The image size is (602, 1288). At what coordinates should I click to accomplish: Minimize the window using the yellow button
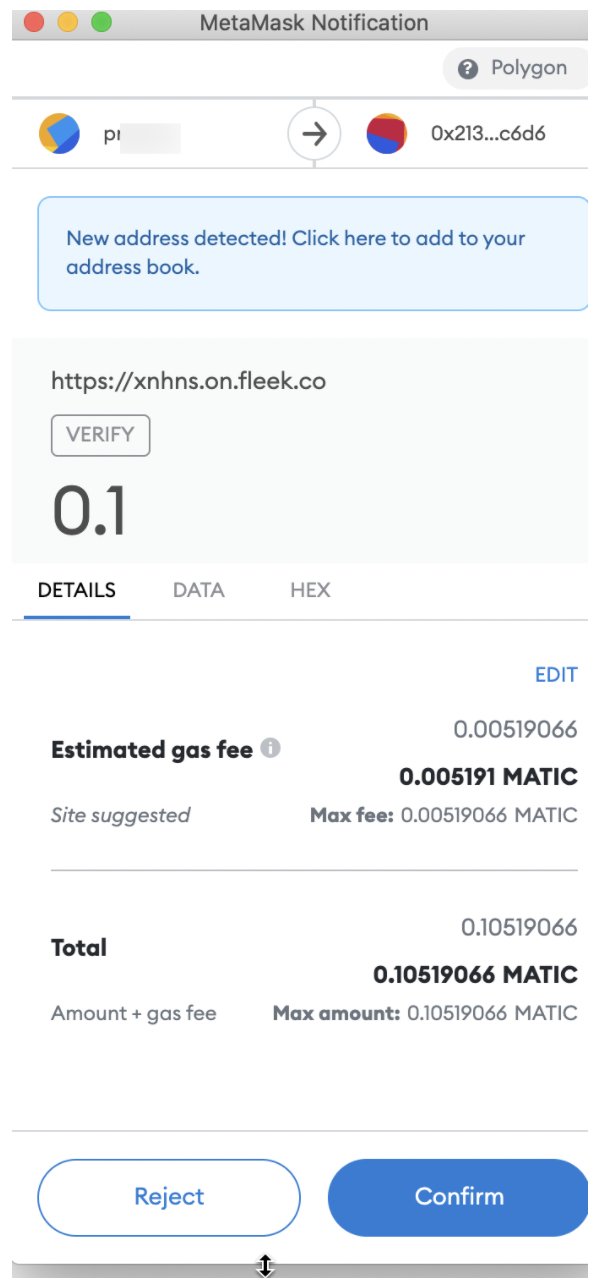pos(68,22)
